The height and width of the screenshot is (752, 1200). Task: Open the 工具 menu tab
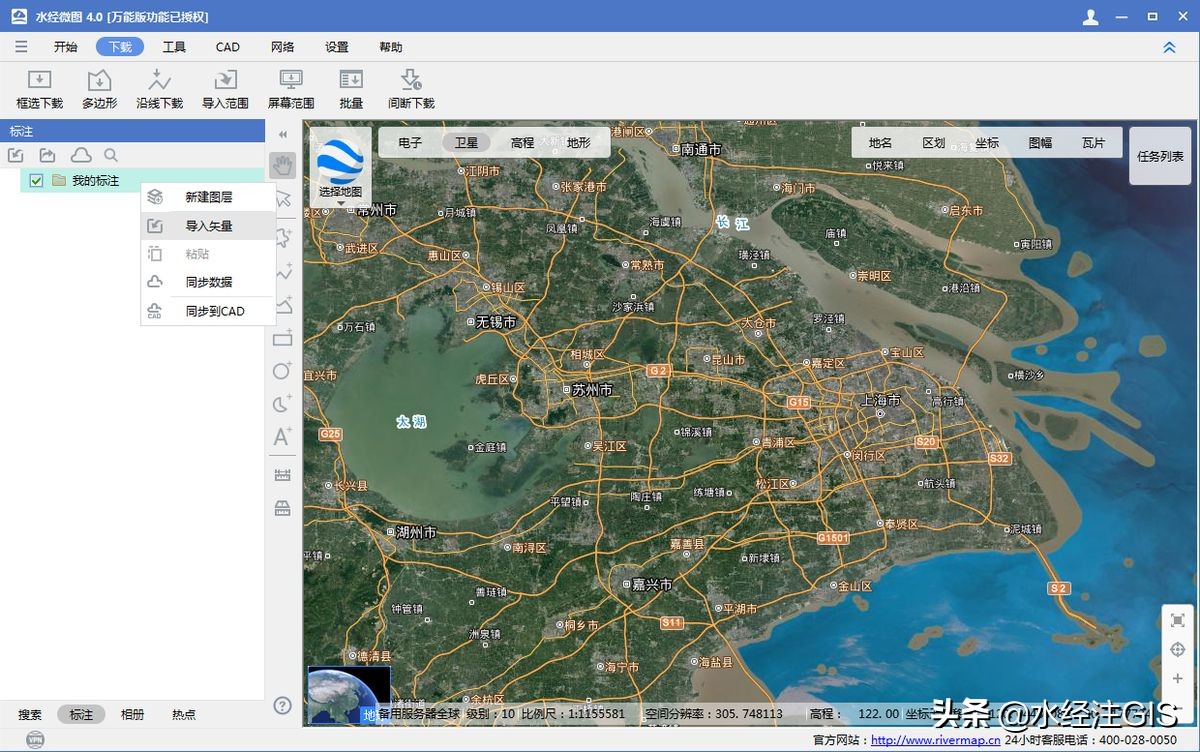point(174,47)
